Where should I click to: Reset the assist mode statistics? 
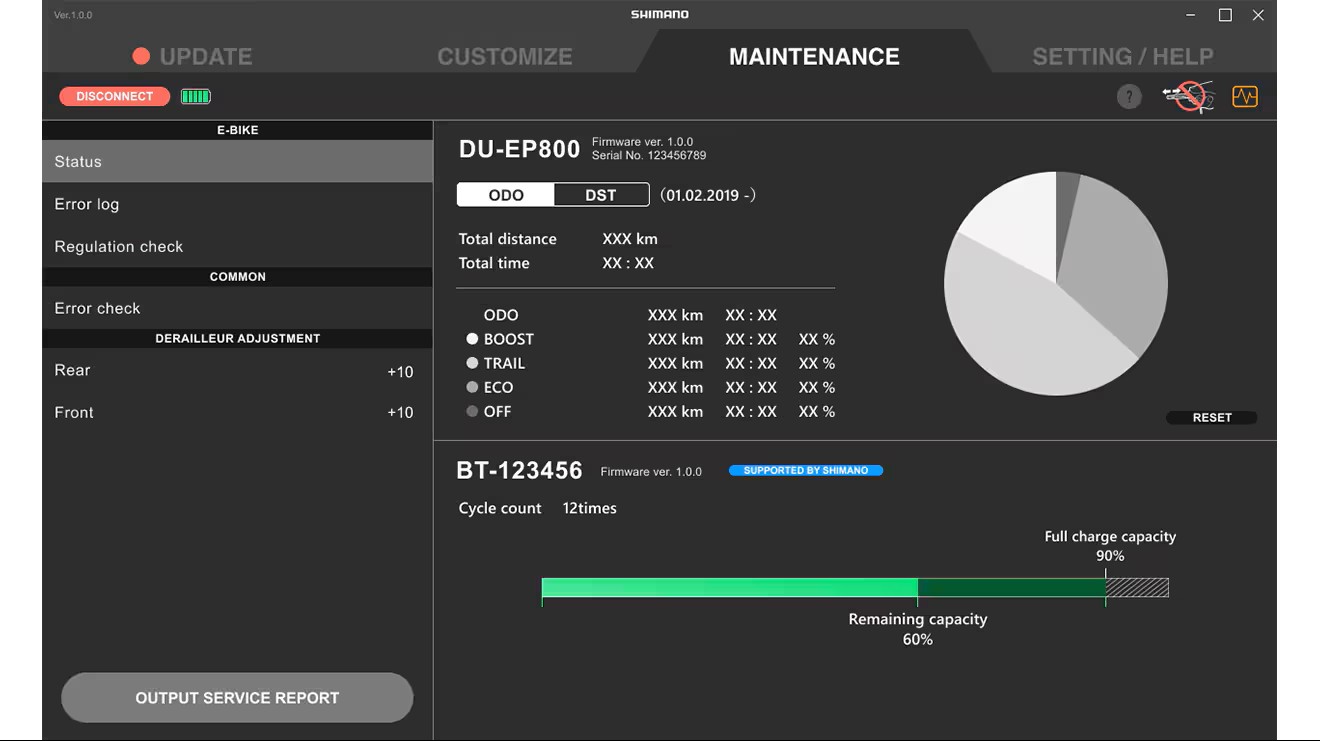1211,418
